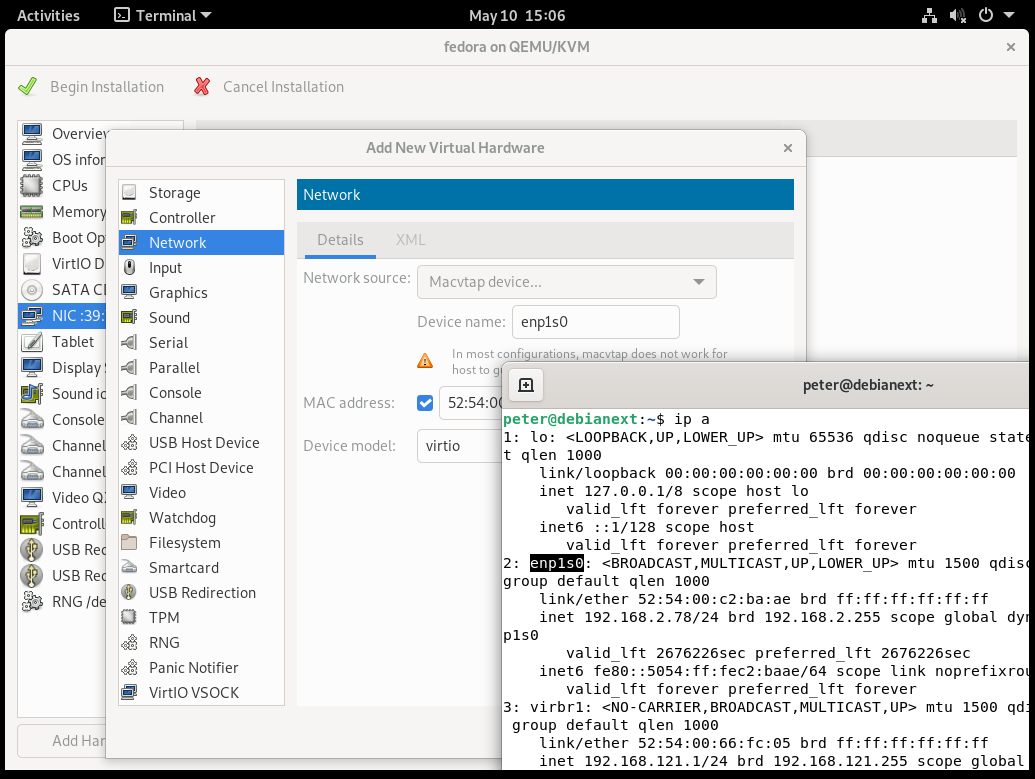Viewport: 1035px width, 779px height.
Task: Click the Device model virtio field
Action: coord(459,446)
